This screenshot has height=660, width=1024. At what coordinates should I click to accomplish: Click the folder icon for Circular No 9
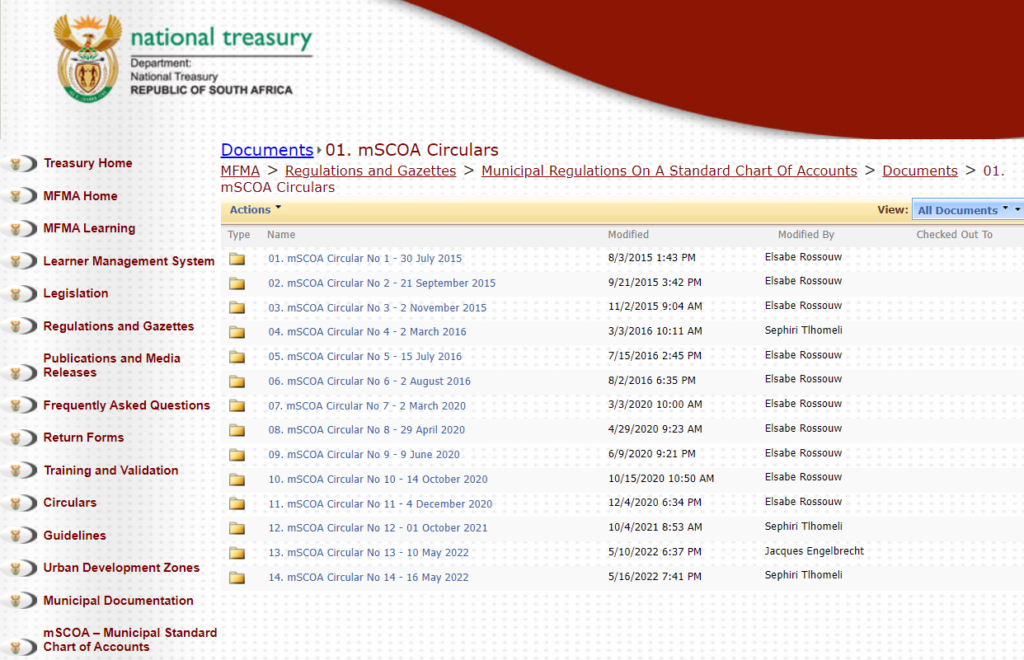237,455
